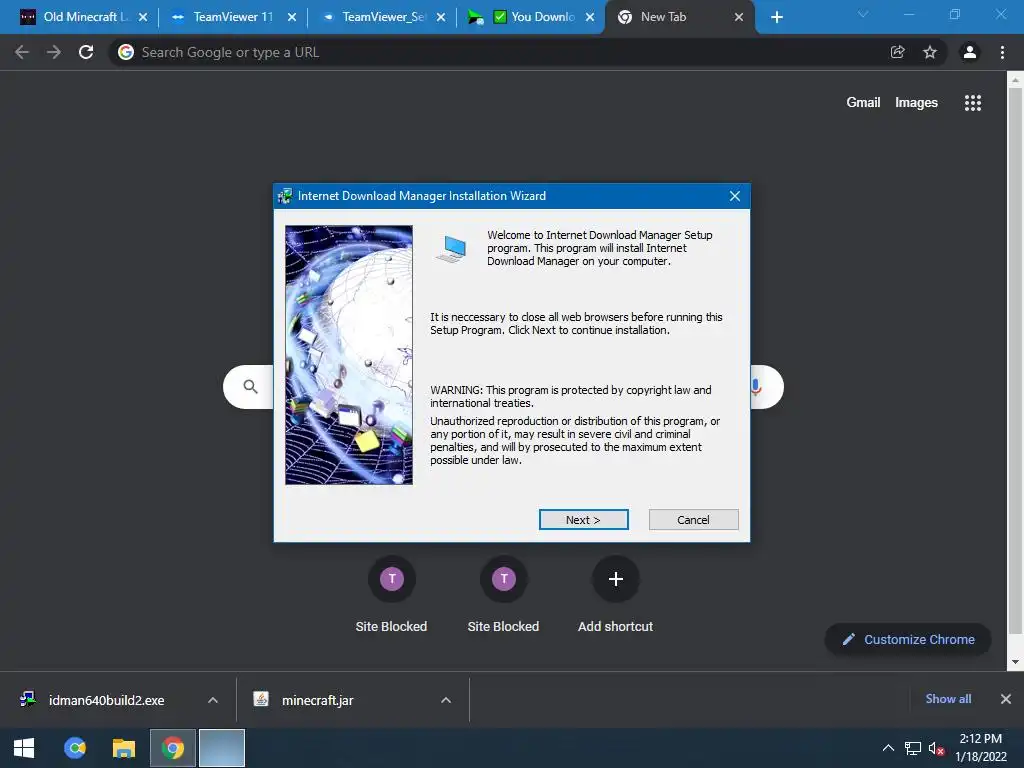Bookmark this tab with star icon
The image size is (1024, 768).
pos(930,52)
